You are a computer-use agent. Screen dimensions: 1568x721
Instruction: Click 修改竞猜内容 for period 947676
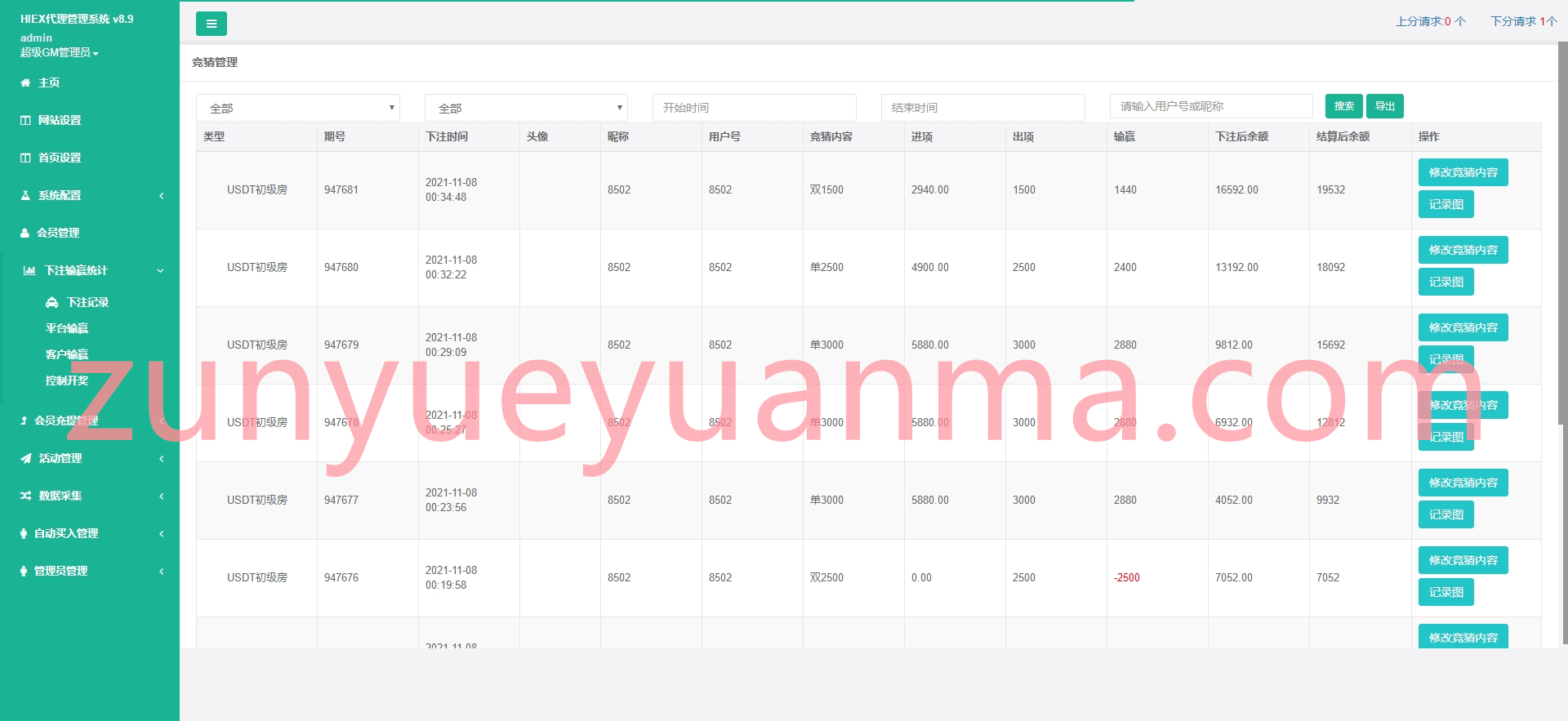tap(1463, 560)
